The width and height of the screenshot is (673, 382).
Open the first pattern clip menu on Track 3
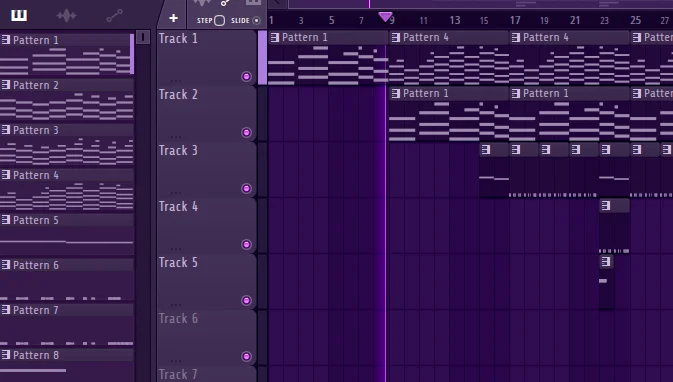(485, 149)
